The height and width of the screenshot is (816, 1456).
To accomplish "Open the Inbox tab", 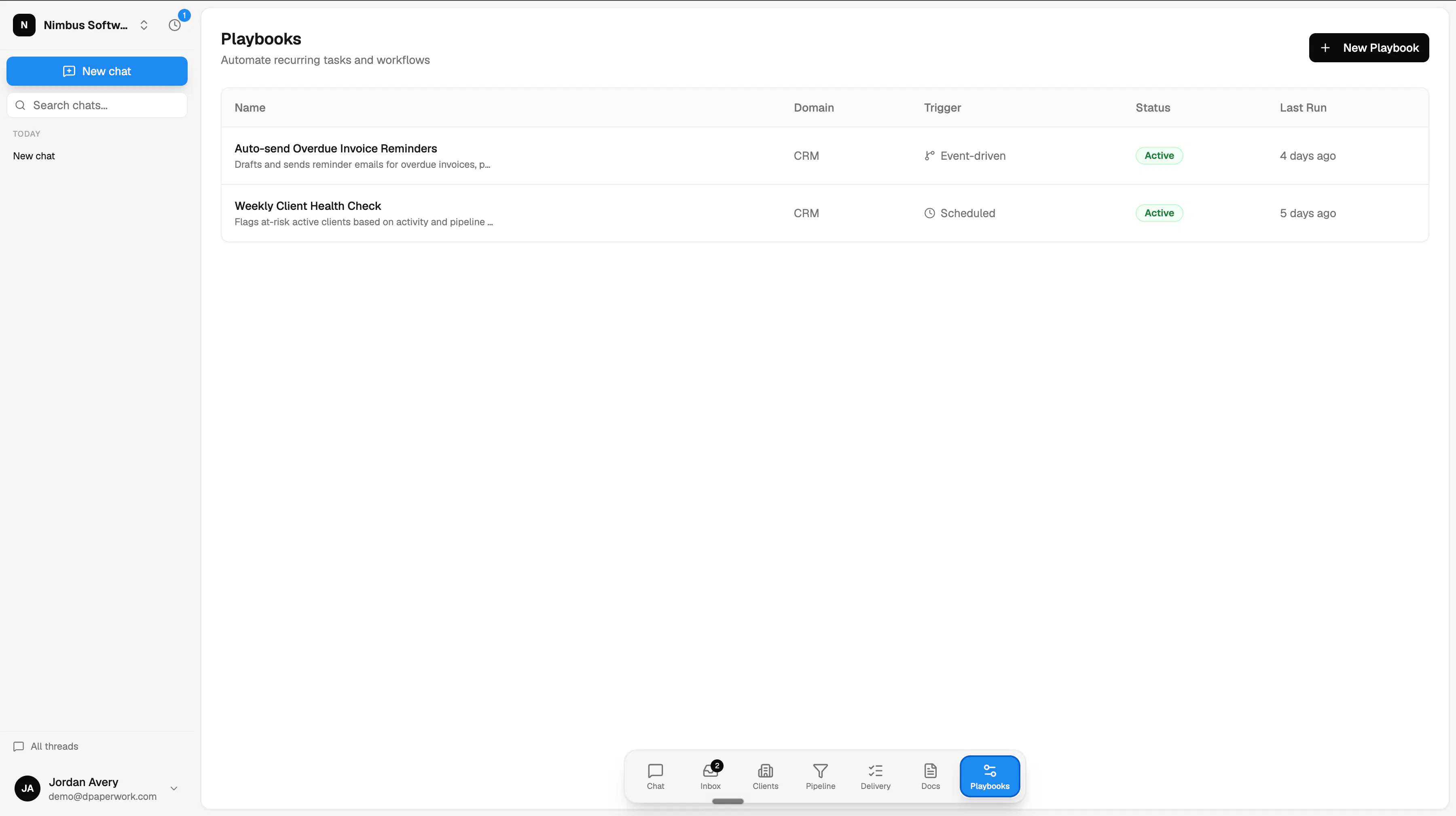I will [x=711, y=776].
